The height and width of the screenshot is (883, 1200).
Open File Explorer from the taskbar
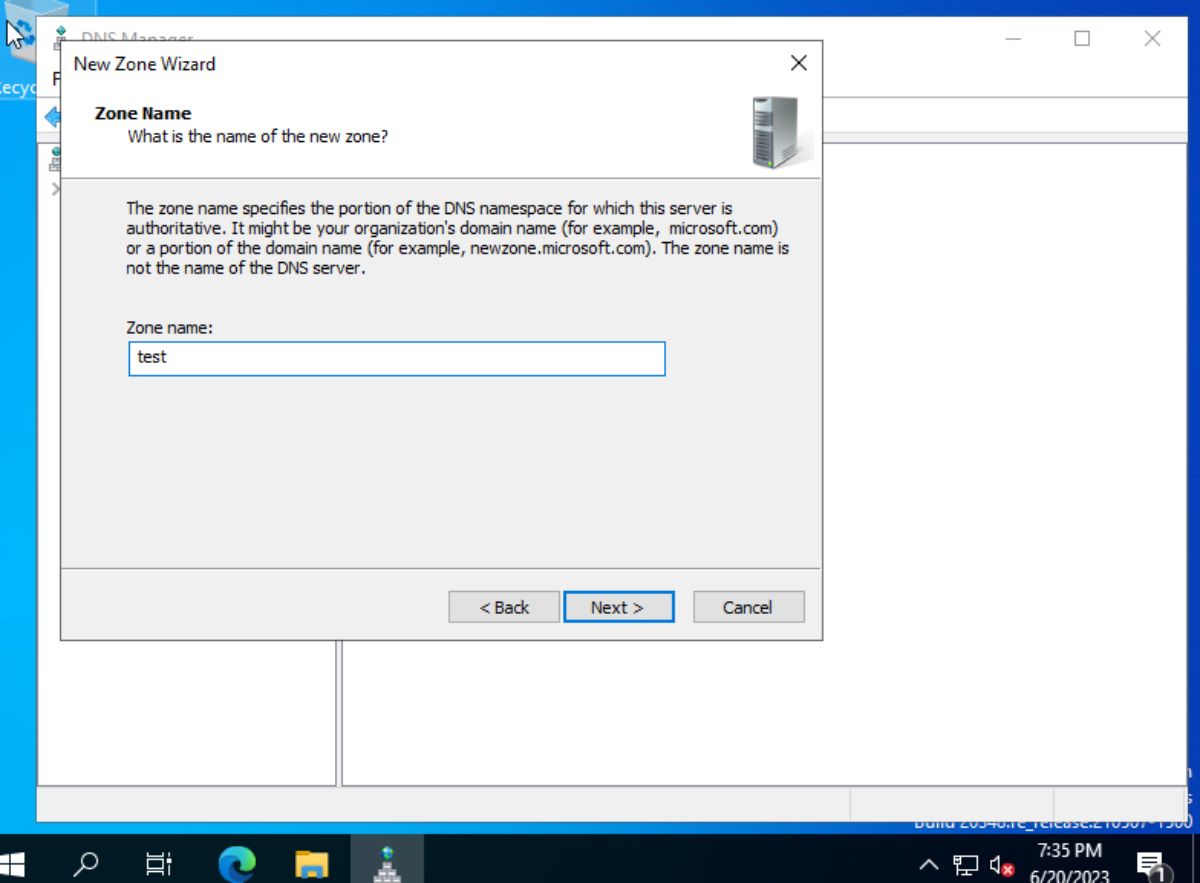[x=311, y=861]
